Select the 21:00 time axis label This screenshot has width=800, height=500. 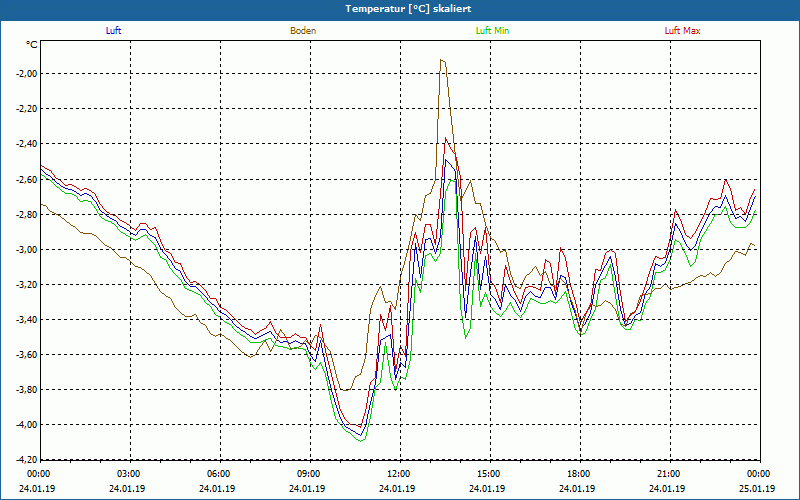[x=670, y=474]
